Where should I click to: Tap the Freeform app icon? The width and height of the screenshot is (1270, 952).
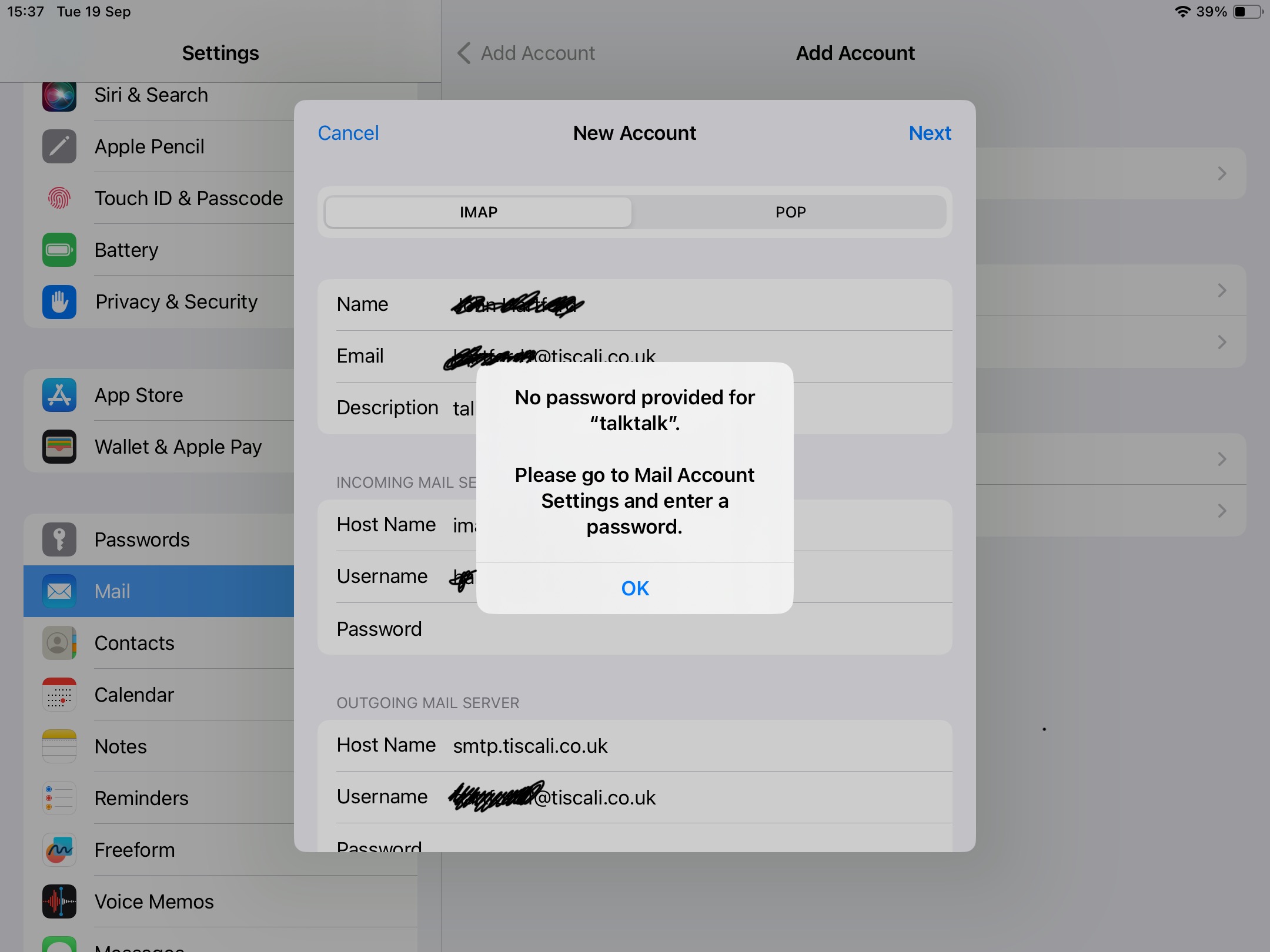(x=59, y=850)
